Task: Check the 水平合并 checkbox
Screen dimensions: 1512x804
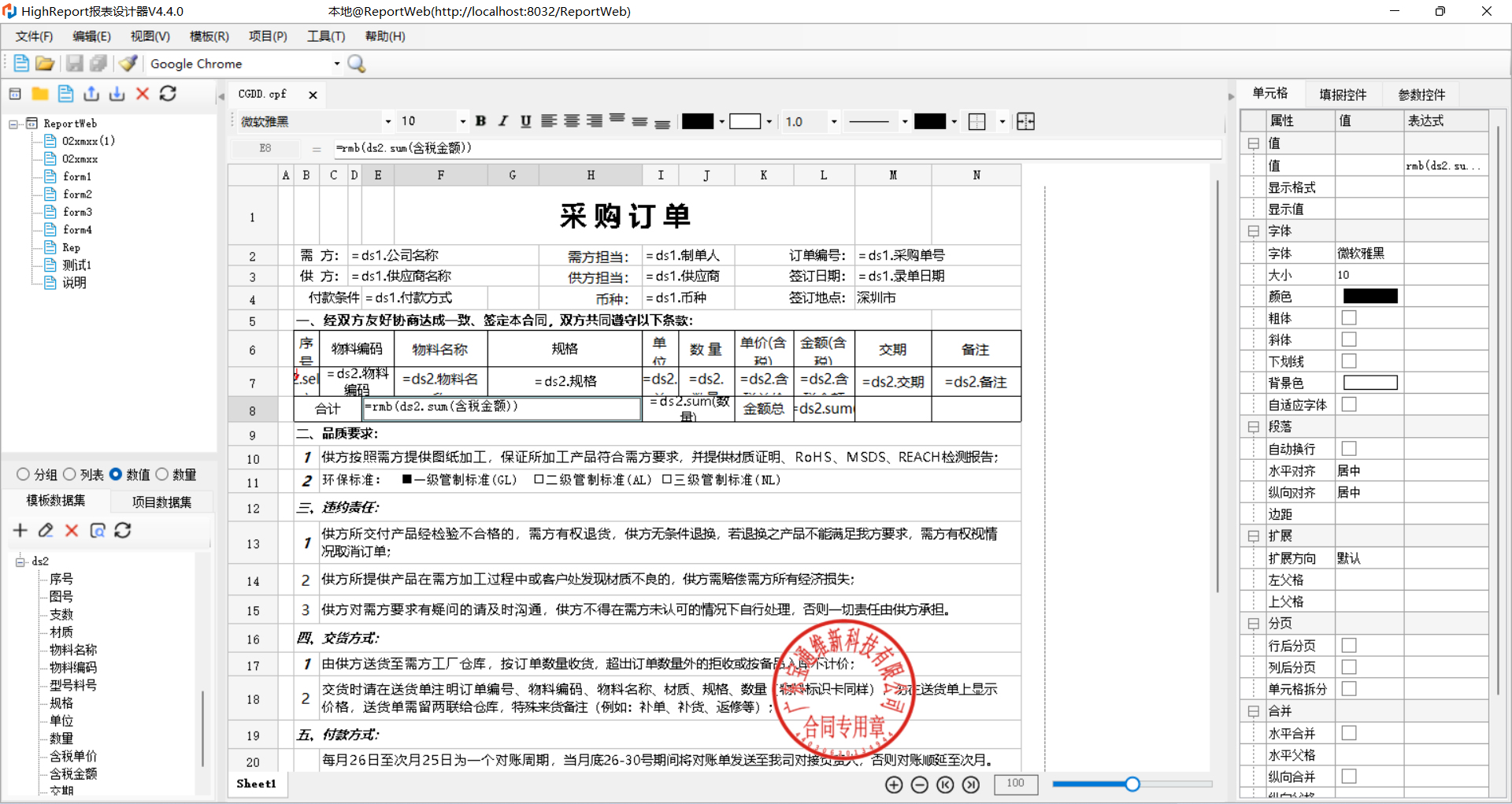Action: [1349, 733]
